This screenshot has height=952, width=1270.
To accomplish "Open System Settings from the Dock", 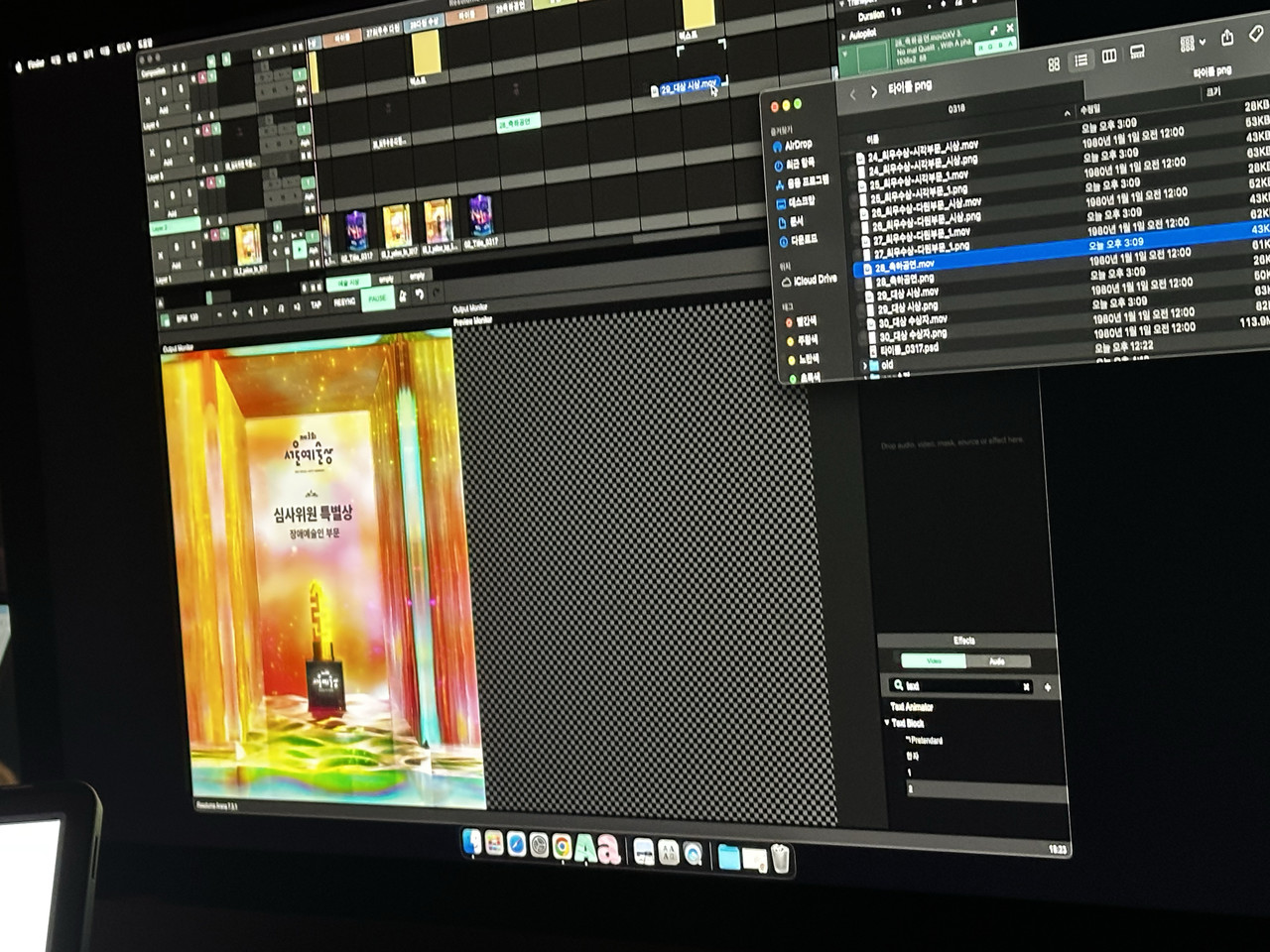I will click(539, 845).
